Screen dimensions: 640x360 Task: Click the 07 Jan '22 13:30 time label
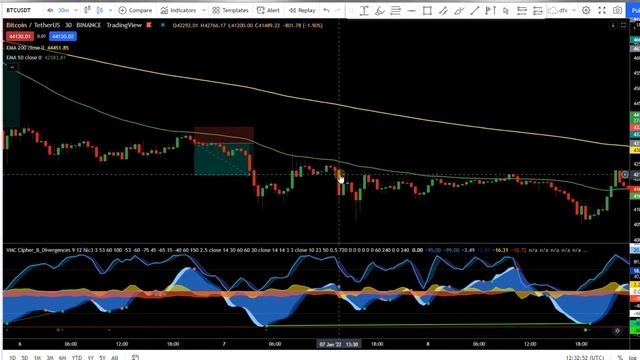tap(338, 344)
